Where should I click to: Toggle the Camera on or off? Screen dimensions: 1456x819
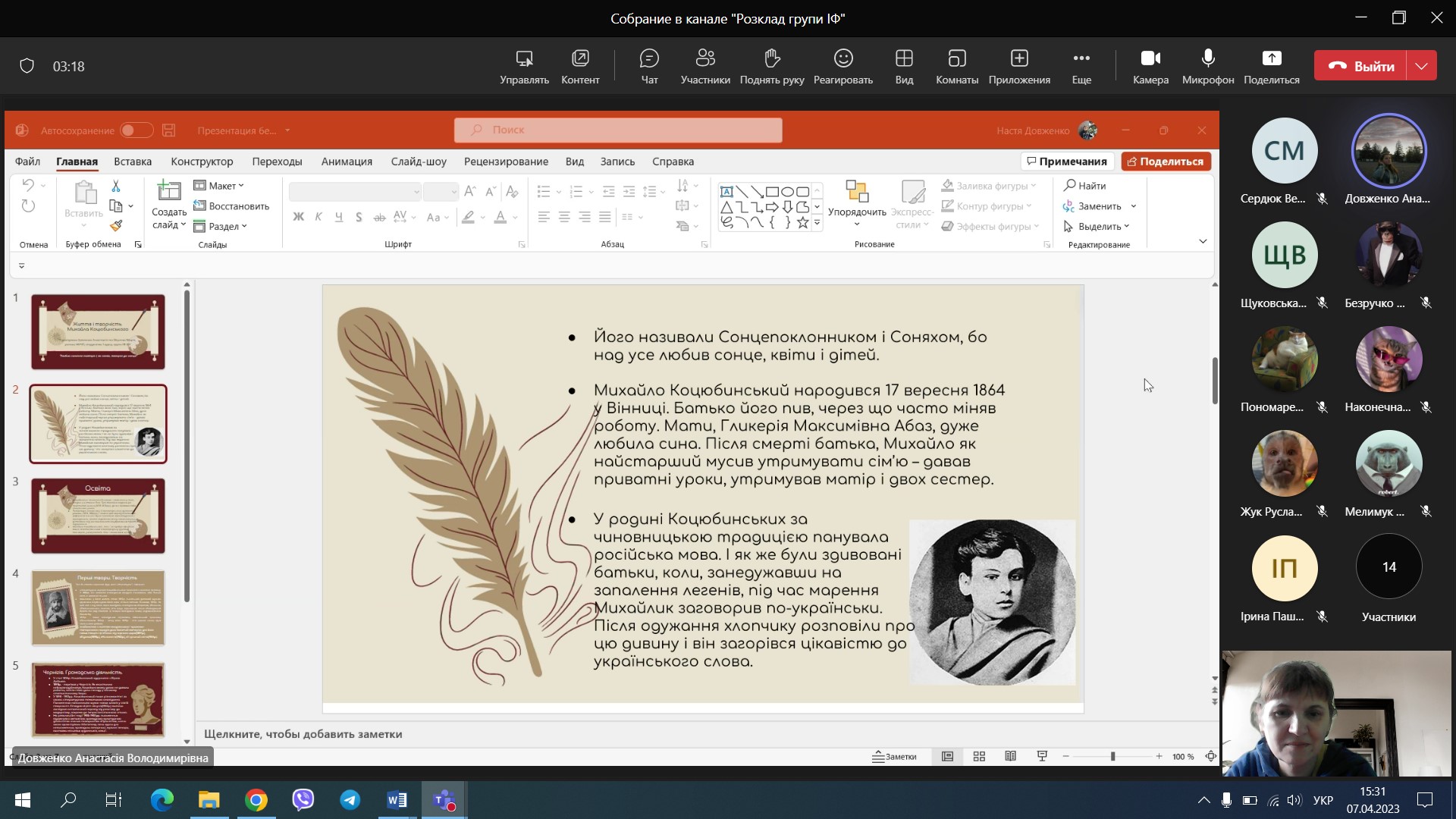click(1150, 59)
